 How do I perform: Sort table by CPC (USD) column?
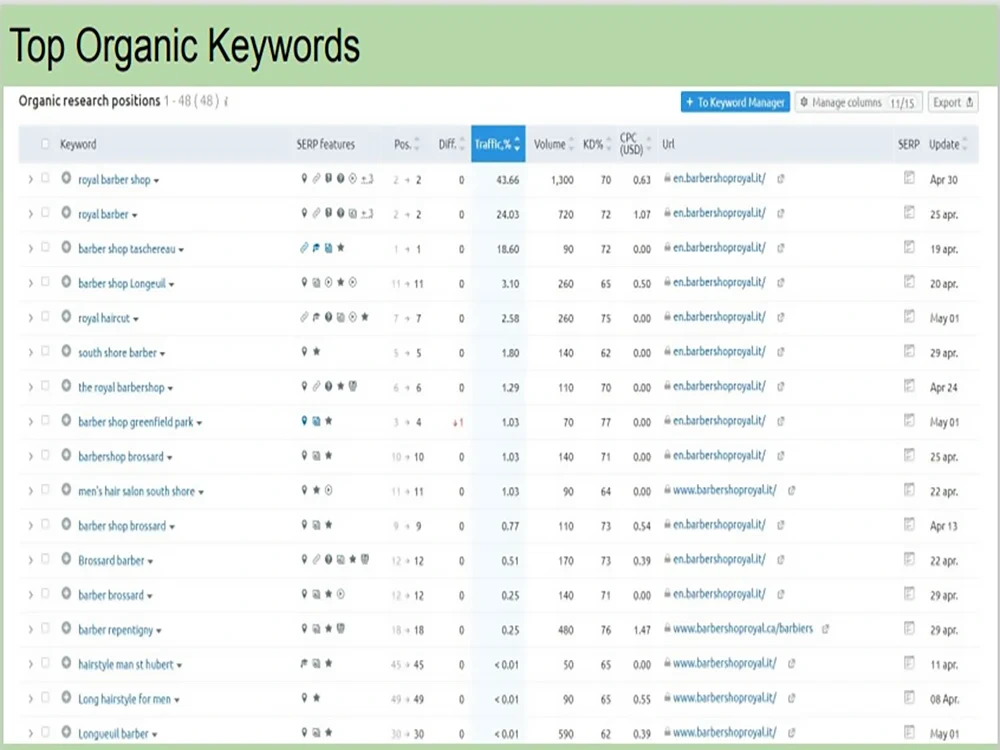635,144
